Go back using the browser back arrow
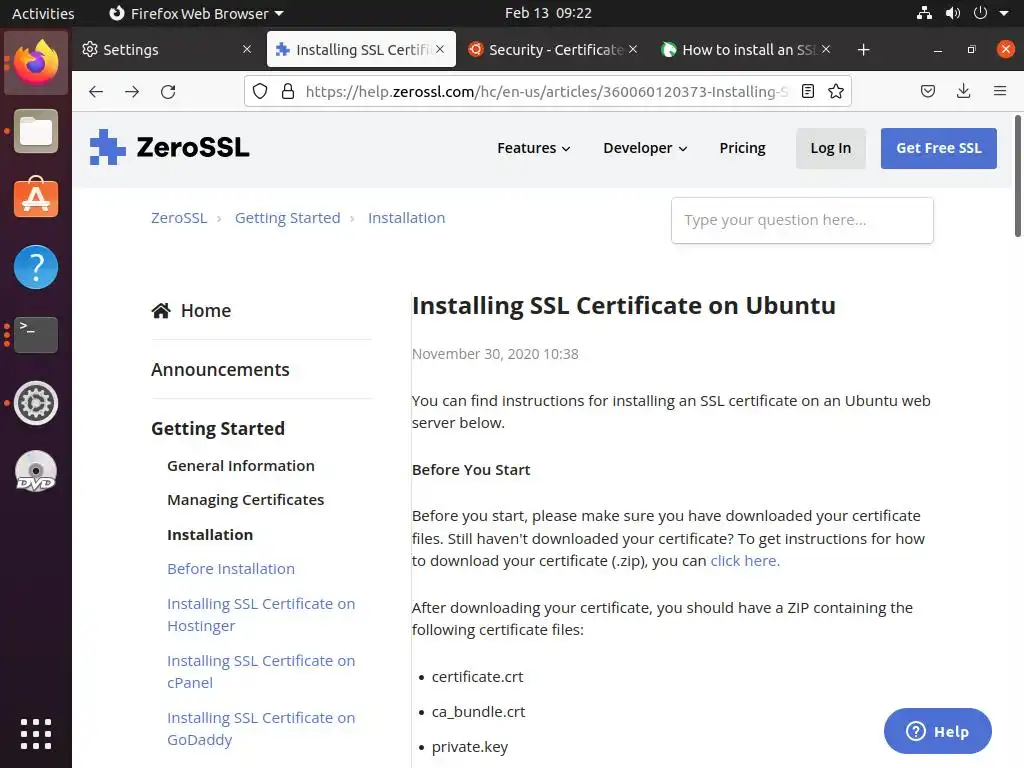Screen dimensions: 1024x768 click(96, 91)
